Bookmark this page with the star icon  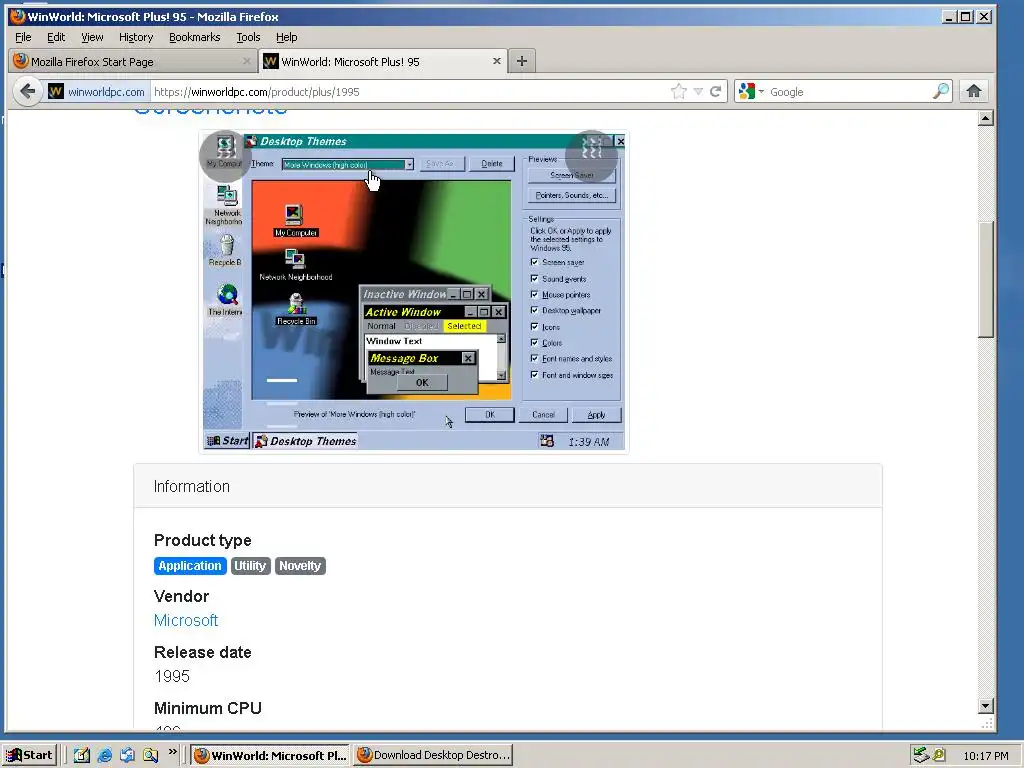(x=679, y=91)
